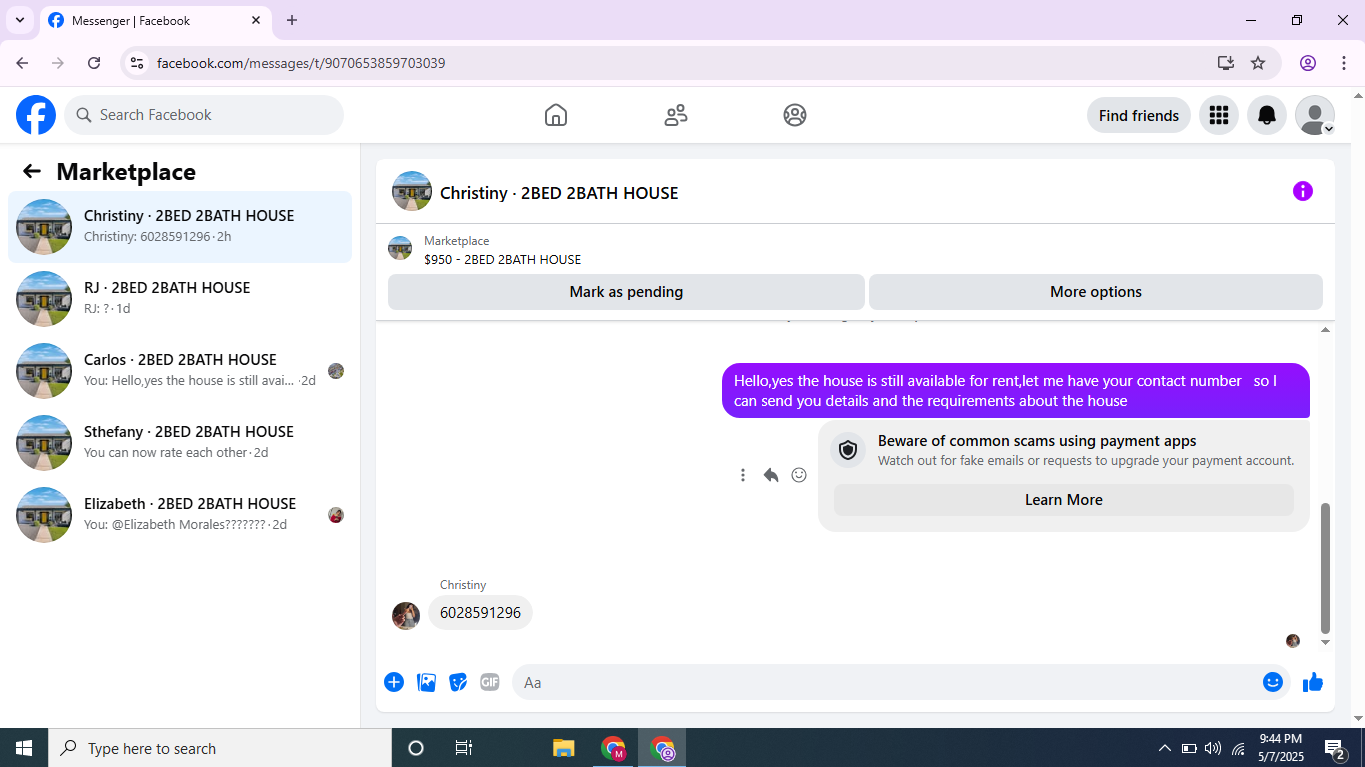
Task: Open the Friends icon in top navigation
Action: (676, 115)
